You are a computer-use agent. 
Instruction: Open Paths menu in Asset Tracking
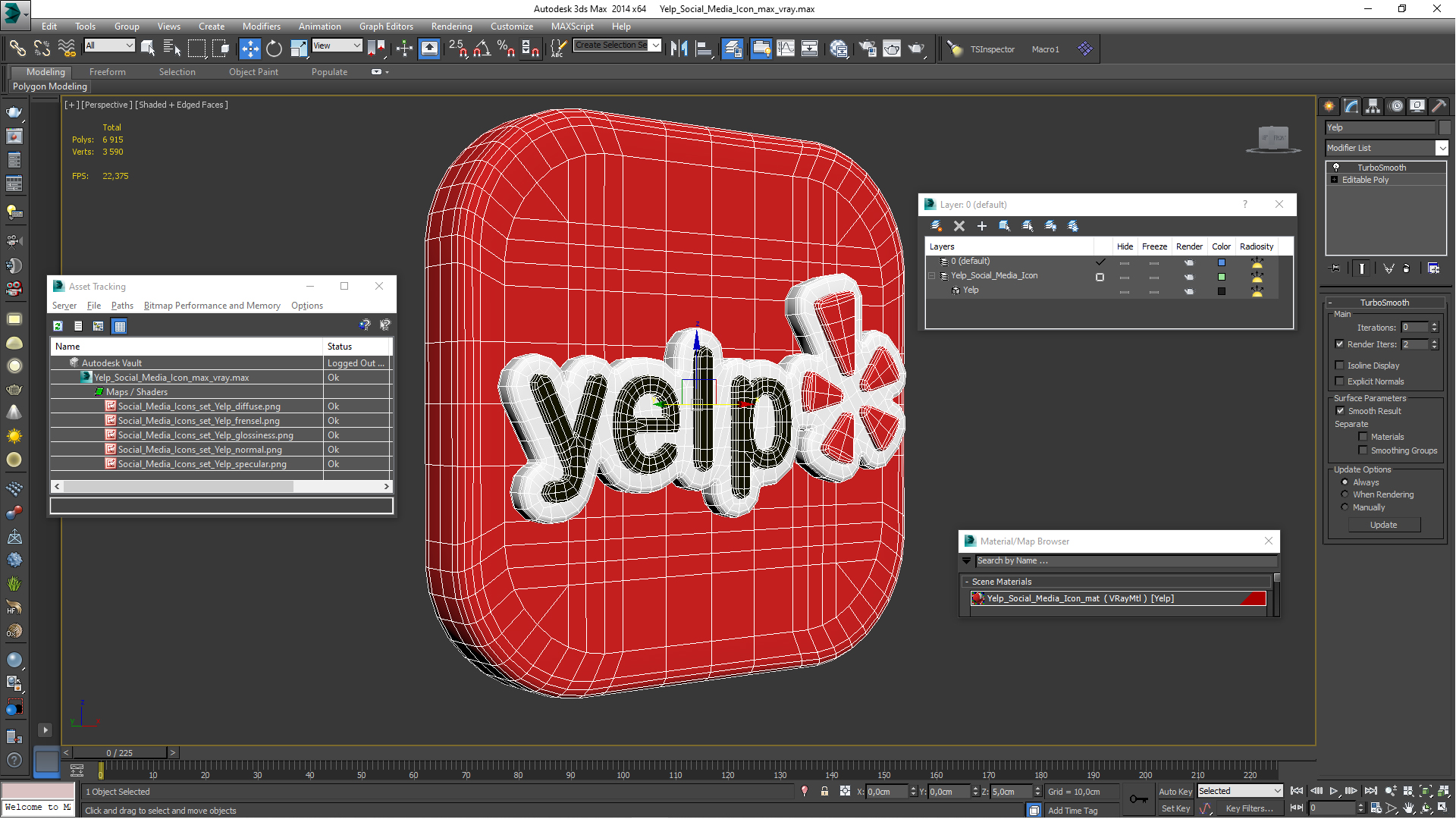(122, 306)
